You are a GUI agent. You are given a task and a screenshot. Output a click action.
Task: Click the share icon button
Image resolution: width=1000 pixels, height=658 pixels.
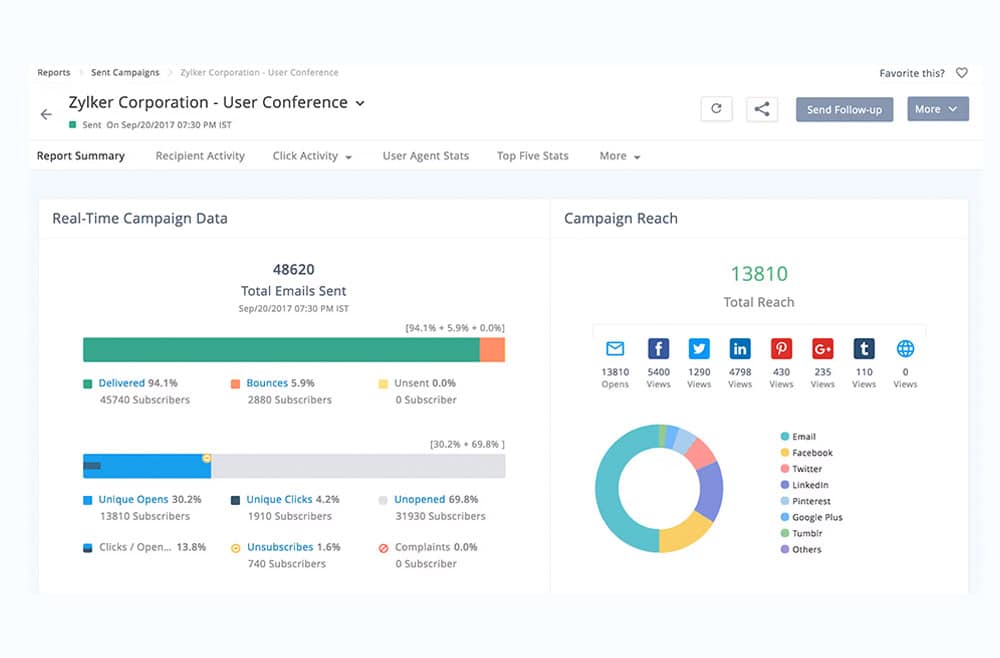click(761, 109)
